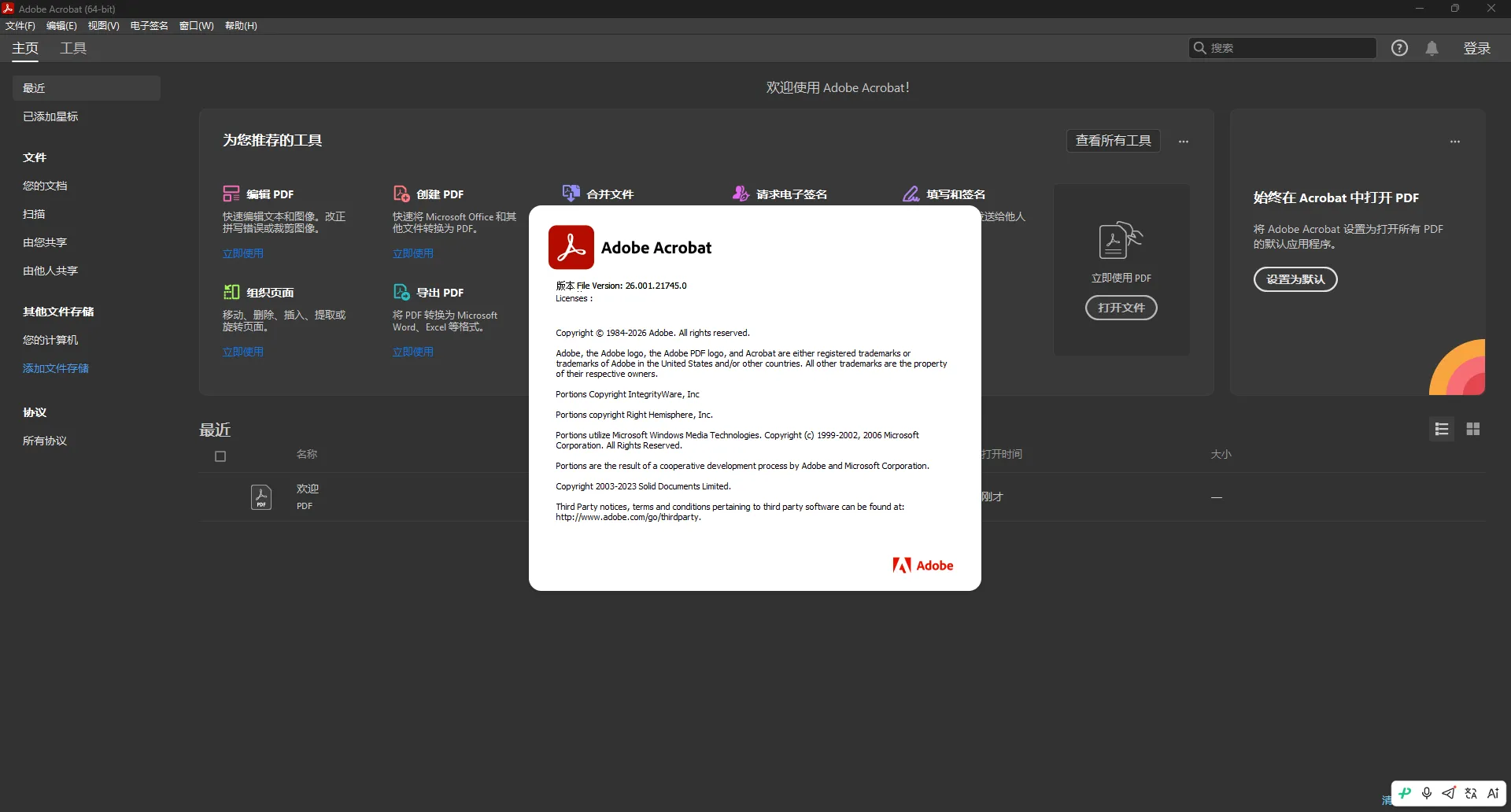Click the 导出 PDF tool icon
Viewport: 1511px width, 812px height.
point(401,292)
